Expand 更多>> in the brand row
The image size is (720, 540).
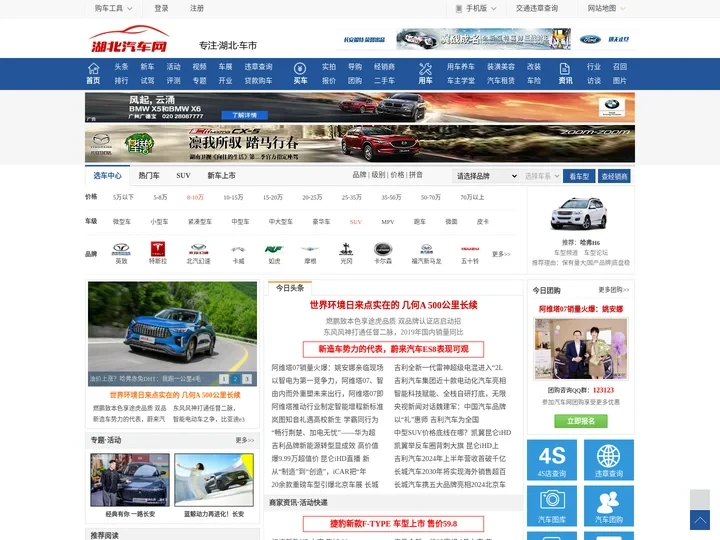pos(501,254)
